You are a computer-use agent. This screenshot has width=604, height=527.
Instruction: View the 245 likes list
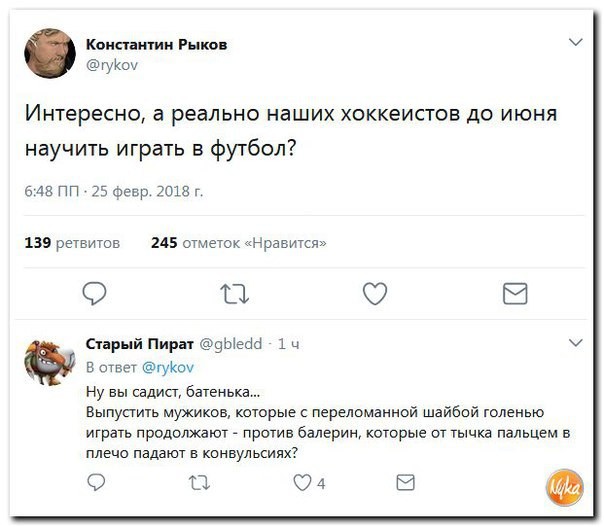[238, 242]
